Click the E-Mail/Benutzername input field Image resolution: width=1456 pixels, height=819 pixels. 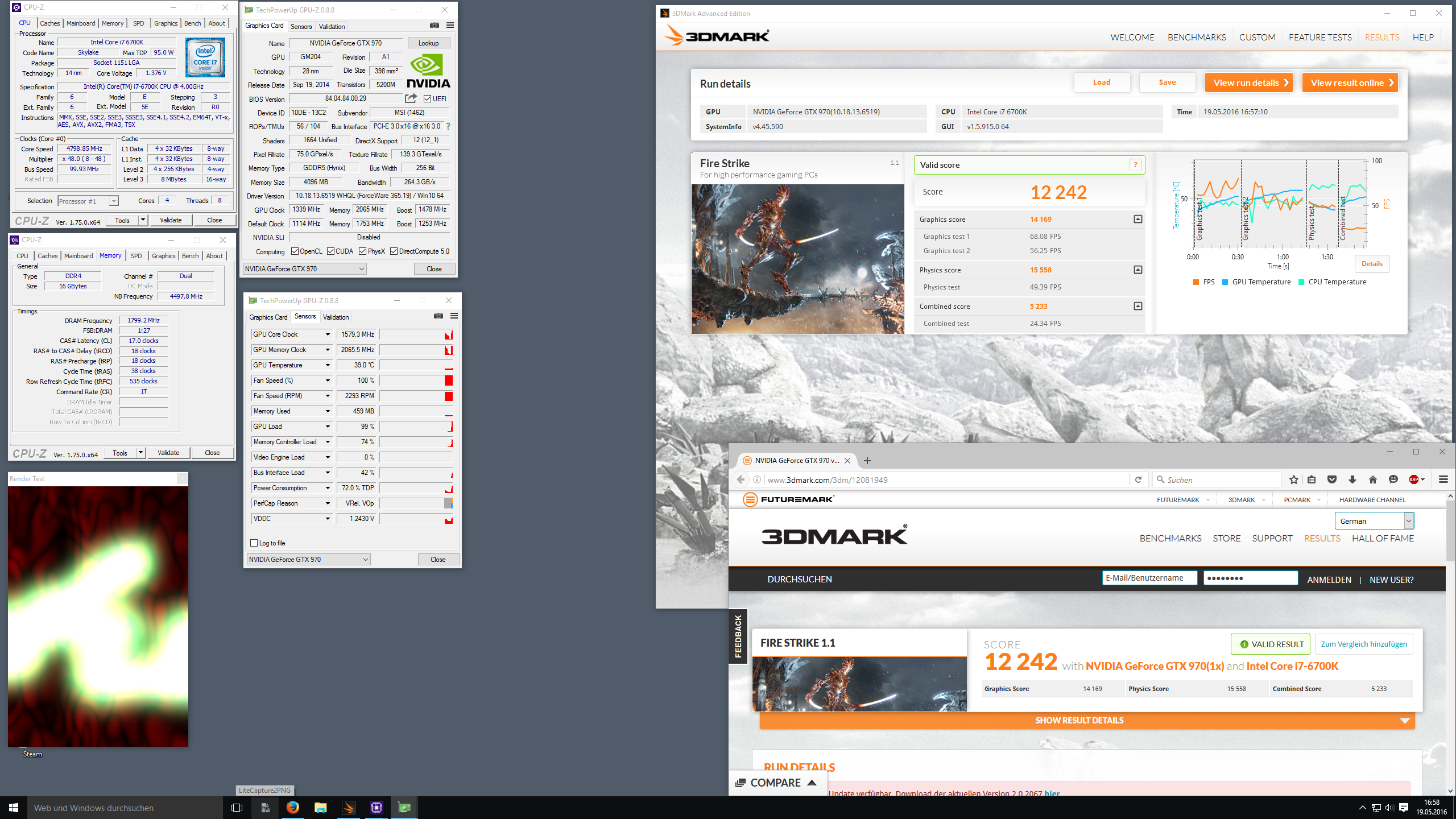coord(1149,578)
